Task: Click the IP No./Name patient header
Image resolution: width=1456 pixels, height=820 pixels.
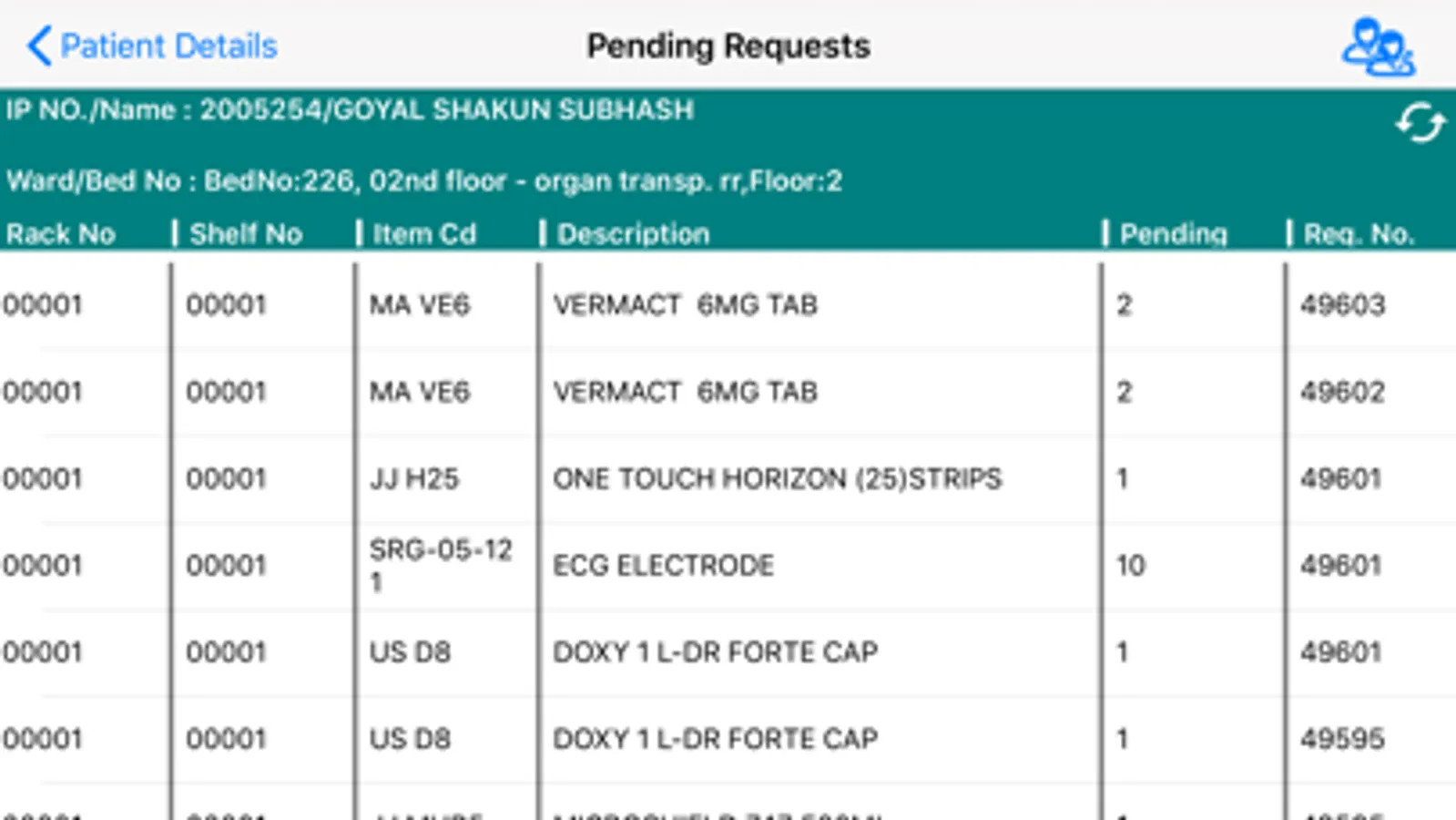Action: click(x=350, y=110)
